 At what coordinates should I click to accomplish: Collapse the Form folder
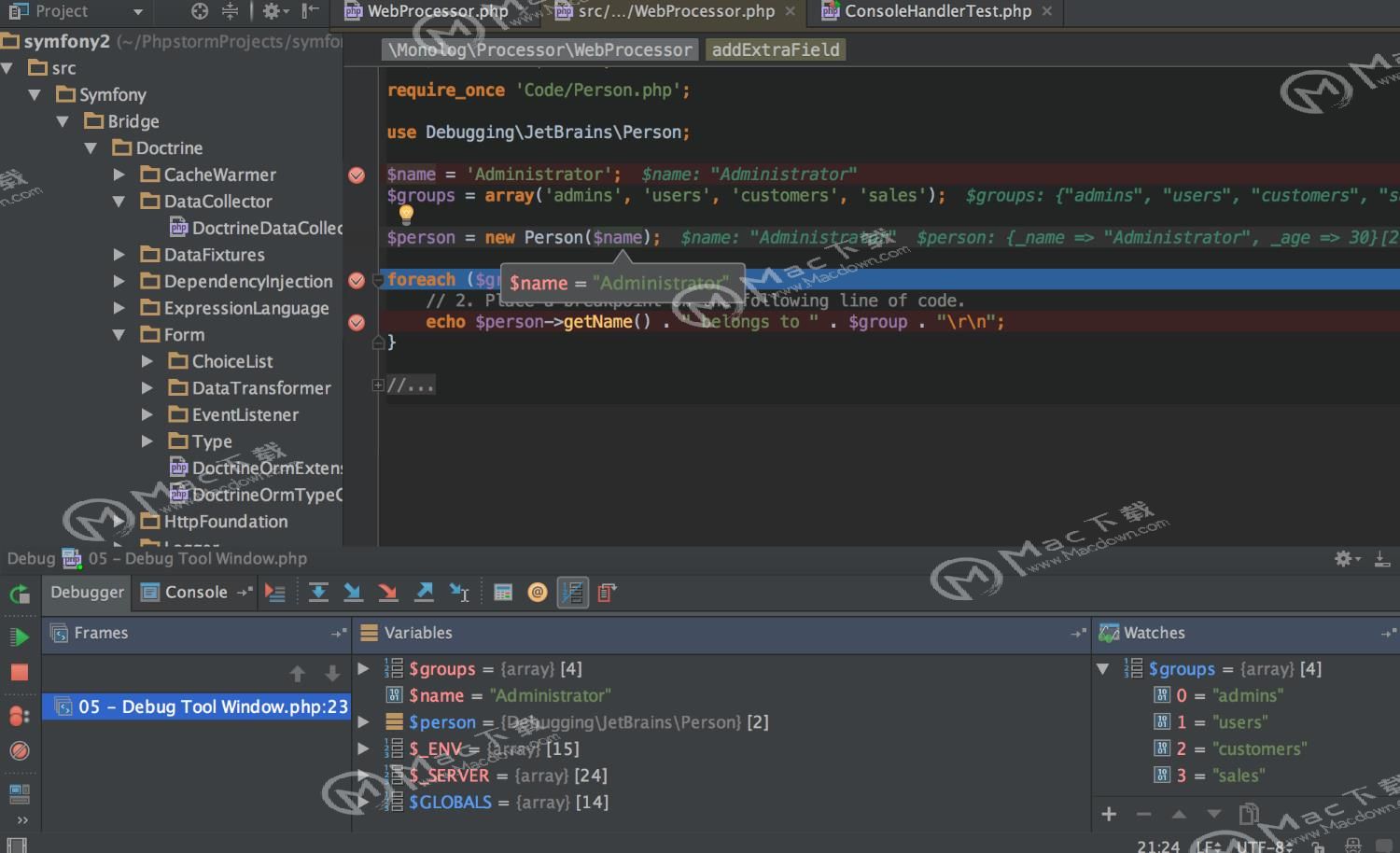point(119,335)
